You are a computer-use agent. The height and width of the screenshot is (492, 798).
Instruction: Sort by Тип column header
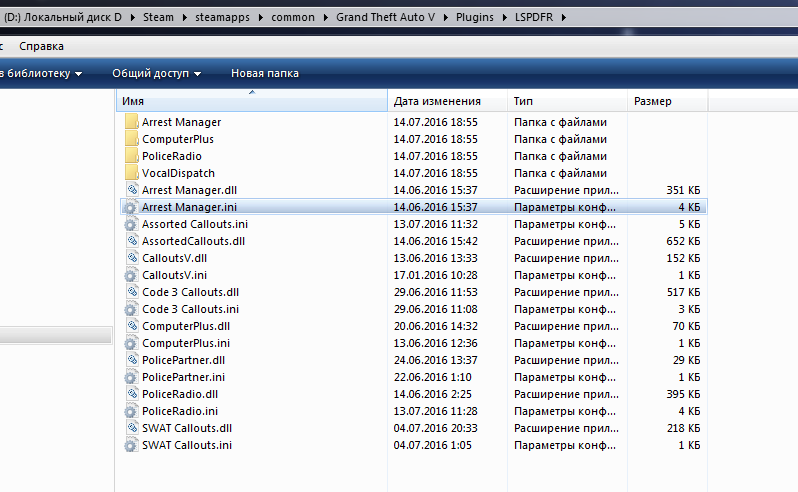tap(567, 101)
